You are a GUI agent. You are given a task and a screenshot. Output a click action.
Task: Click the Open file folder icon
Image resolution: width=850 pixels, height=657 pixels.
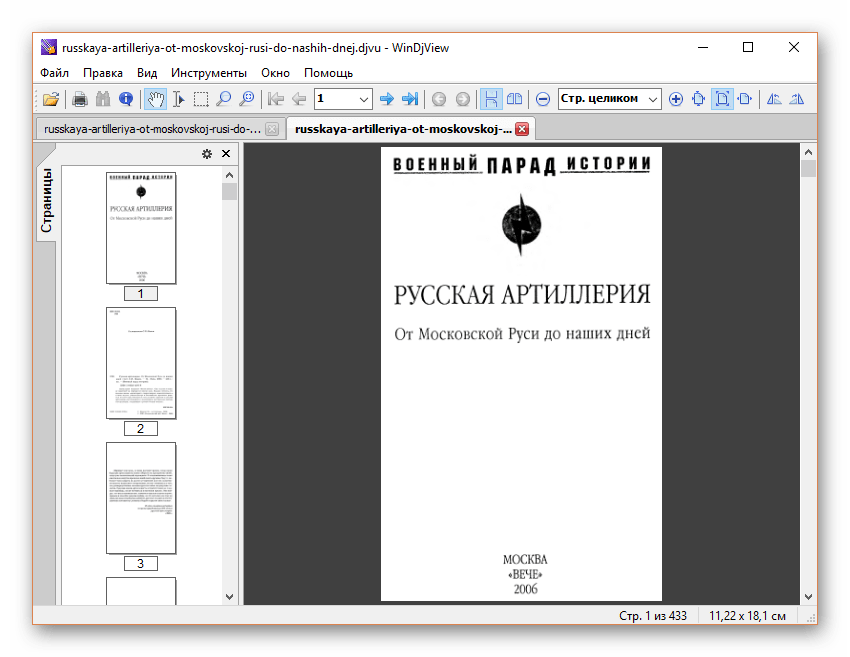51,99
